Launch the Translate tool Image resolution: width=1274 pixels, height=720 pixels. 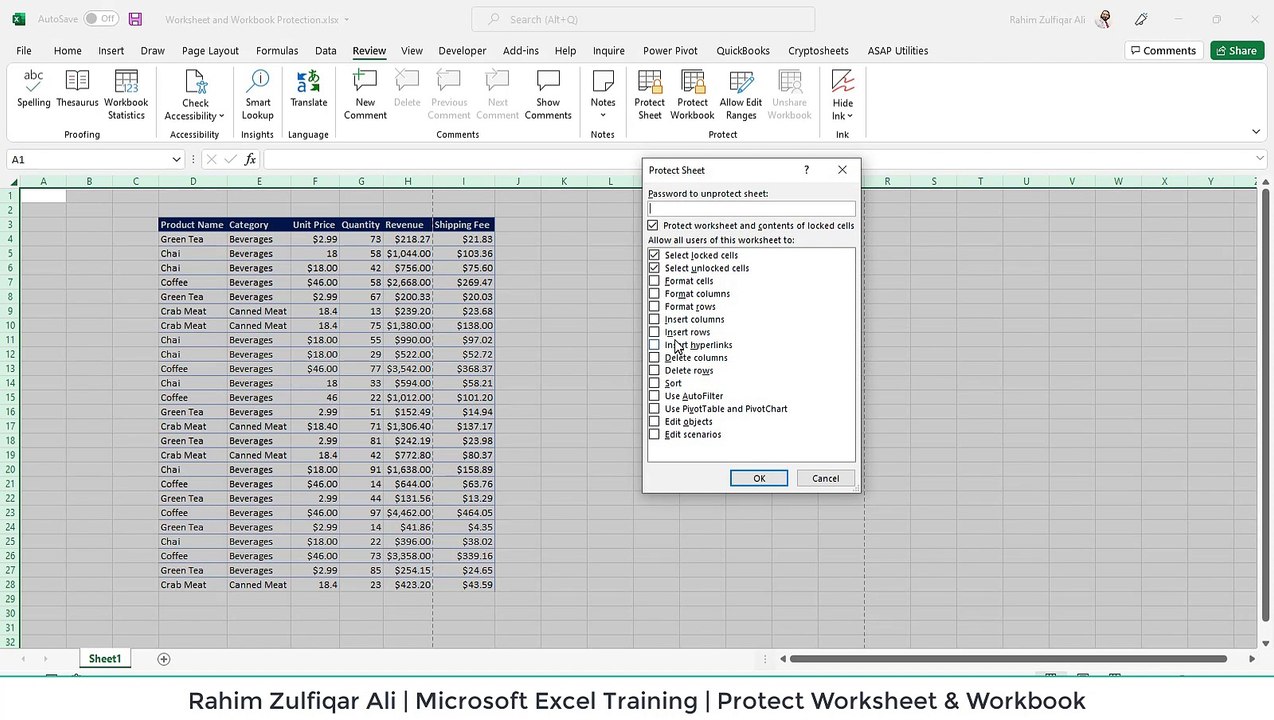(x=309, y=90)
